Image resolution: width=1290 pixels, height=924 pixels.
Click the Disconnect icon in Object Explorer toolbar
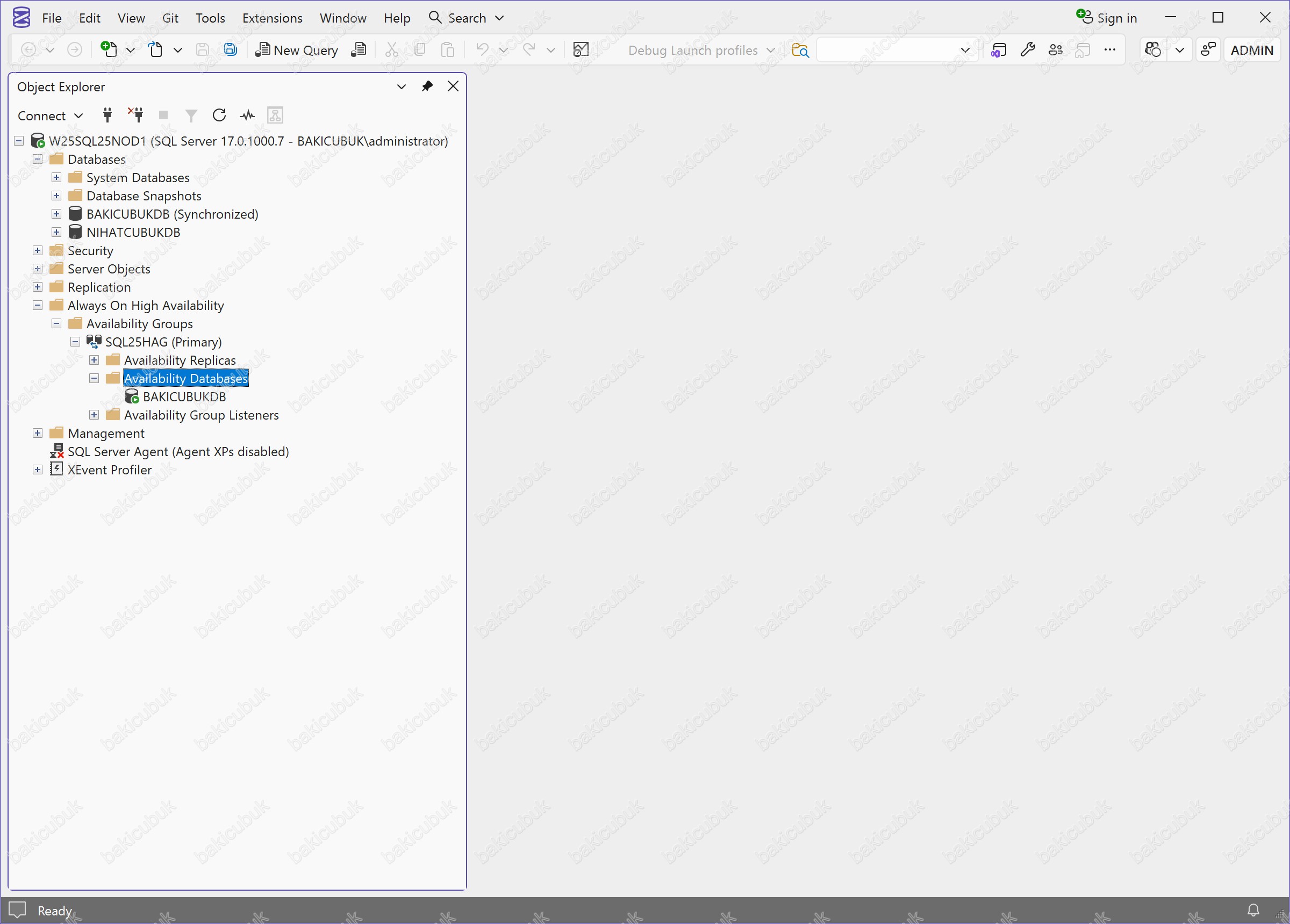(136, 115)
